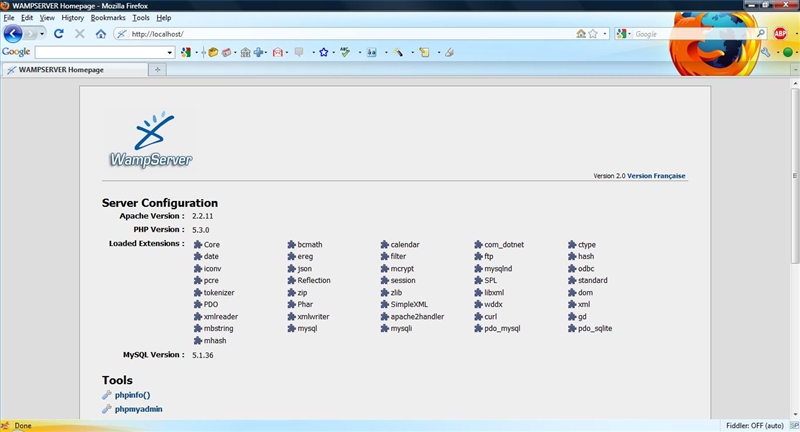The image size is (800, 432).
Task: Click the greyed forward arrow button
Action: click(x=31, y=34)
